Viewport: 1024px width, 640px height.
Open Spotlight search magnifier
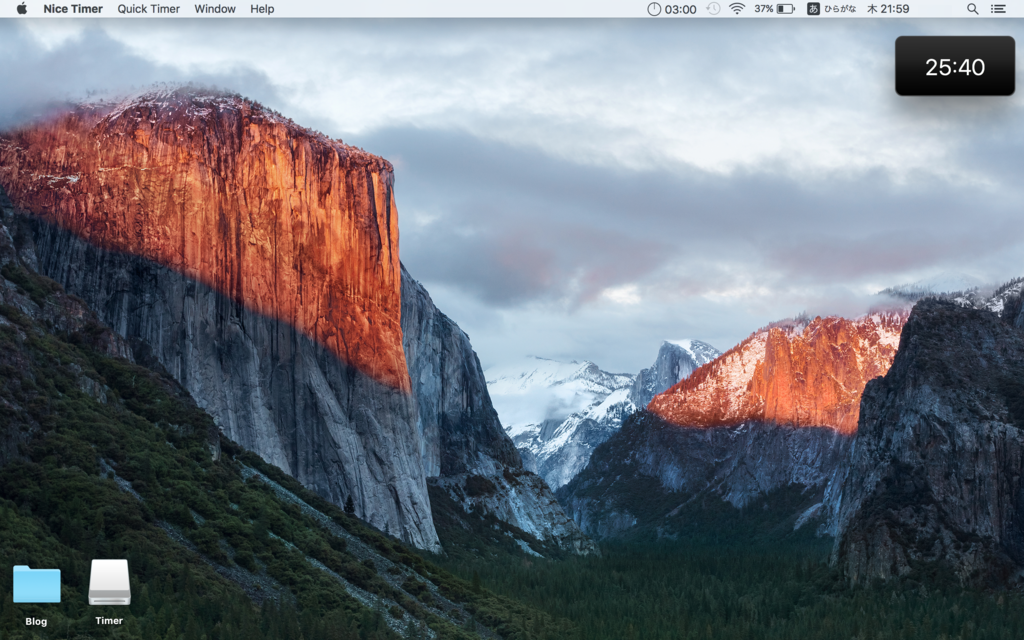[x=972, y=8]
